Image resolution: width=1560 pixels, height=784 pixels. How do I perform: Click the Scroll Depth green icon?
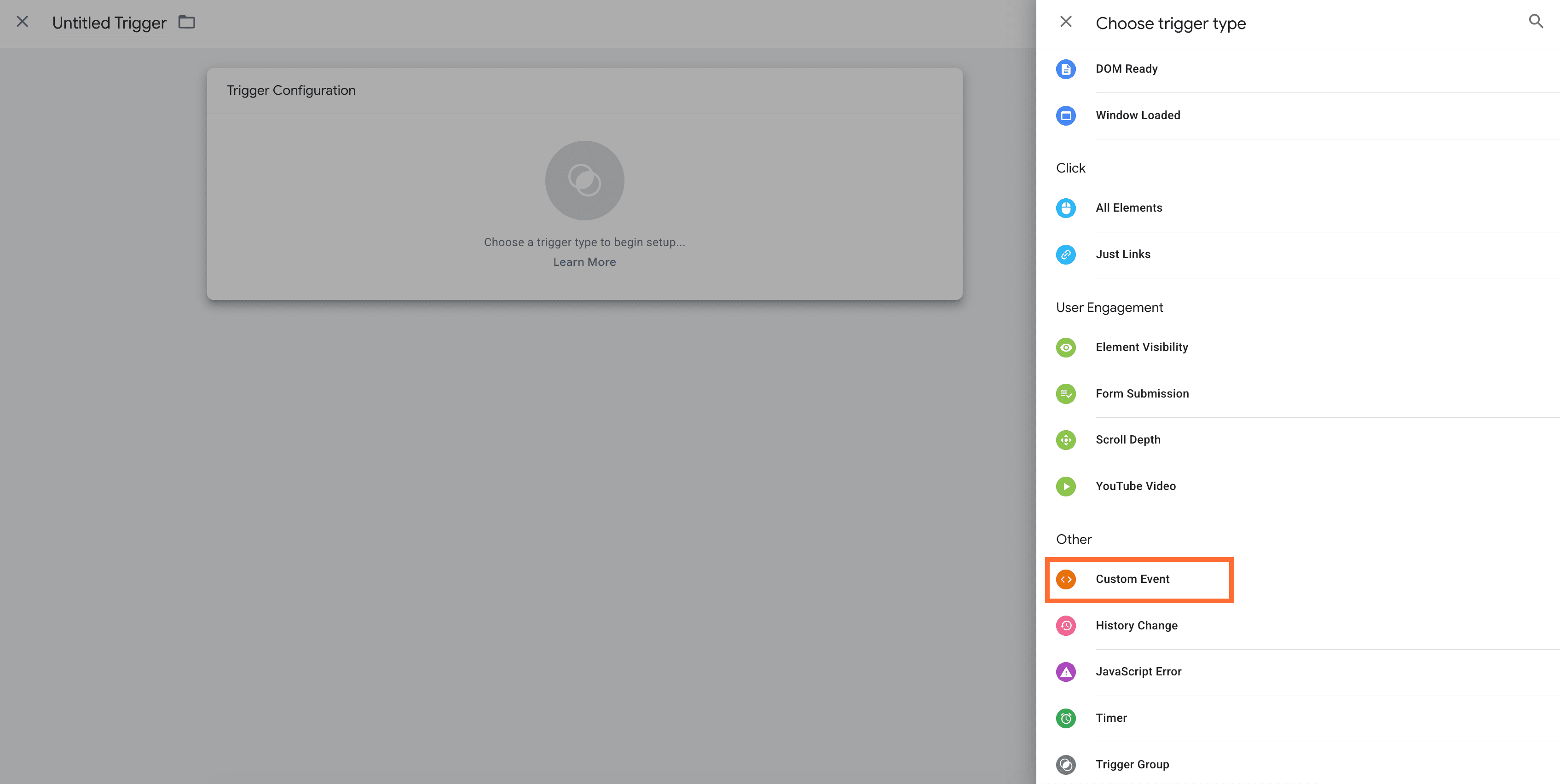(1066, 440)
